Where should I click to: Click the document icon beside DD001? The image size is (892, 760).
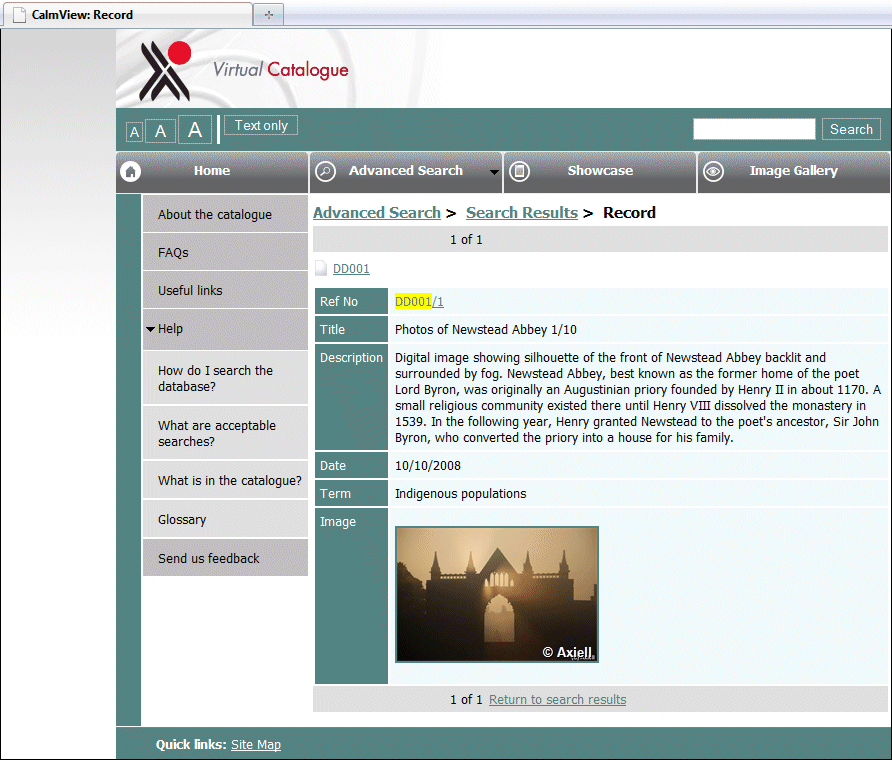(x=321, y=268)
